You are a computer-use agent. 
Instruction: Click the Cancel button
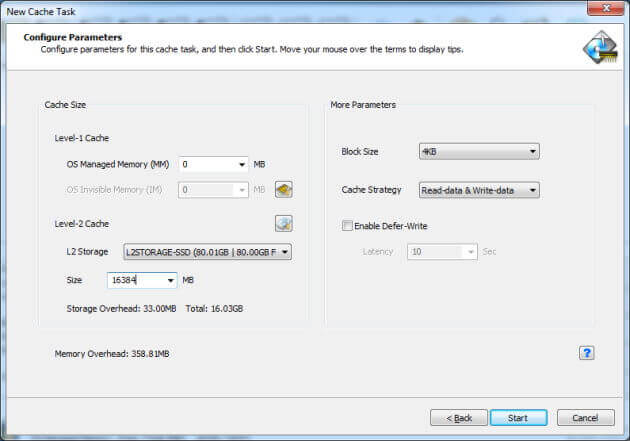click(585, 418)
